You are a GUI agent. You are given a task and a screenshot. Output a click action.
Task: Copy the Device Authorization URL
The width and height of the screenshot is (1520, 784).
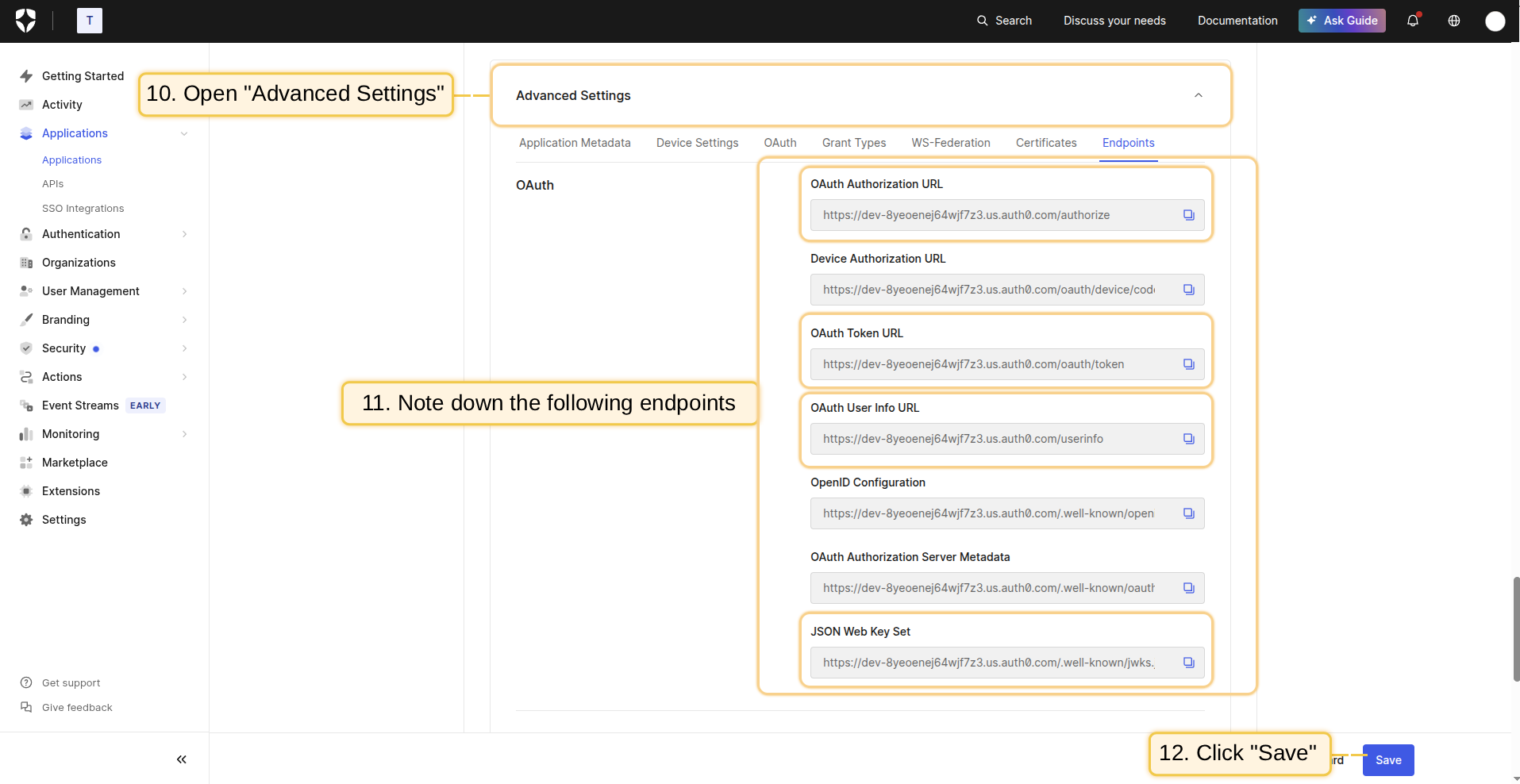(1188, 290)
